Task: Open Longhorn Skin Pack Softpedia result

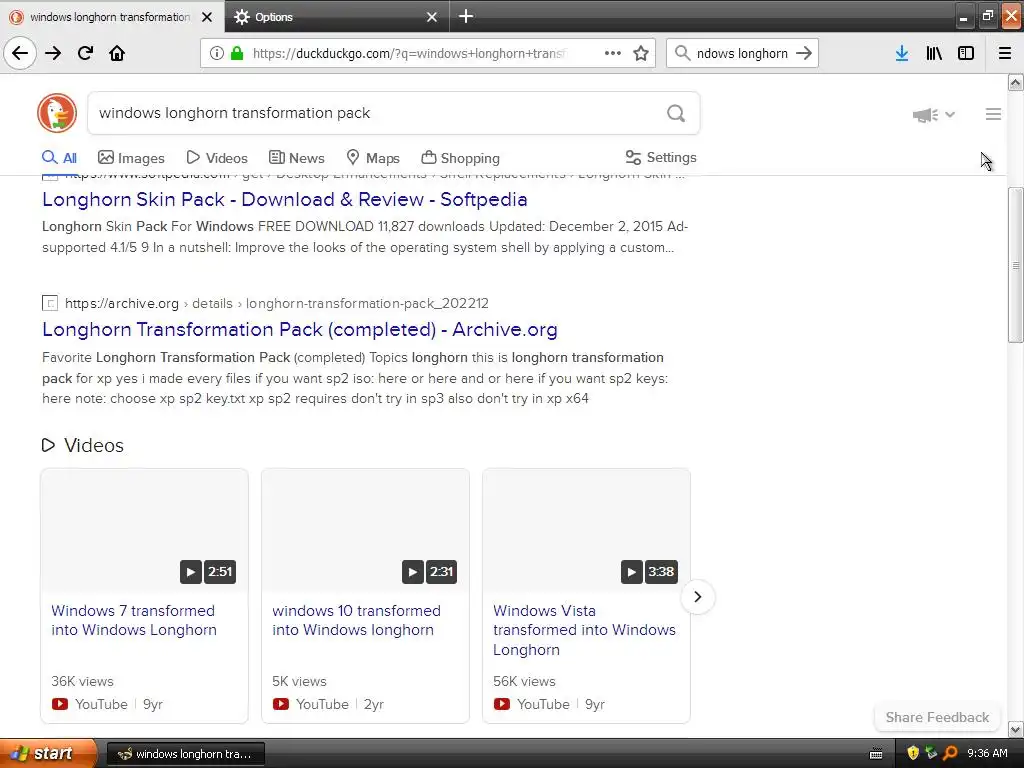Action: tap(285, 199)
